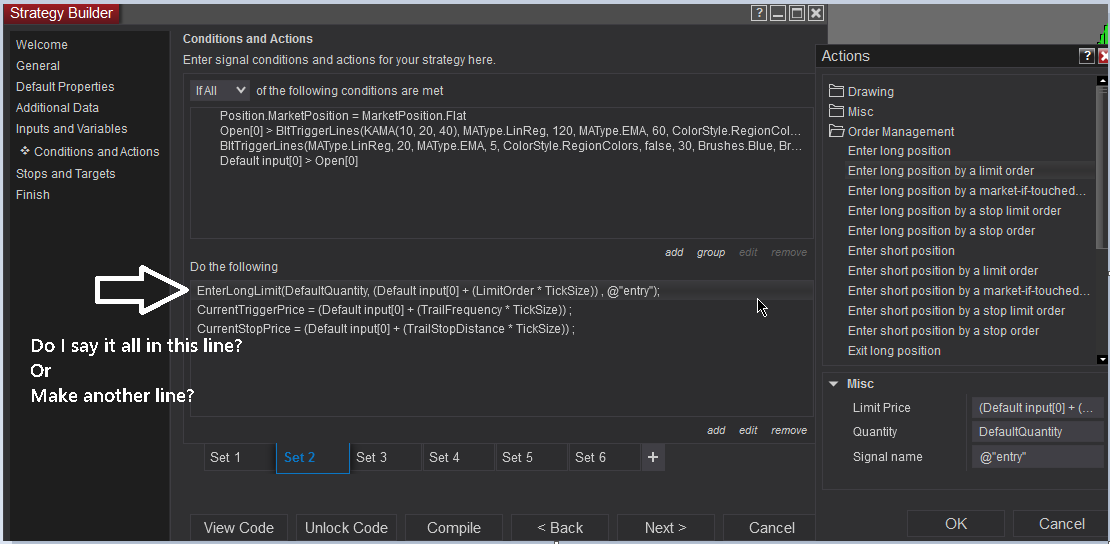This screenshot has height=544, width=1110.
Task: Select Enter long position by a stop order
Action: 941,231
